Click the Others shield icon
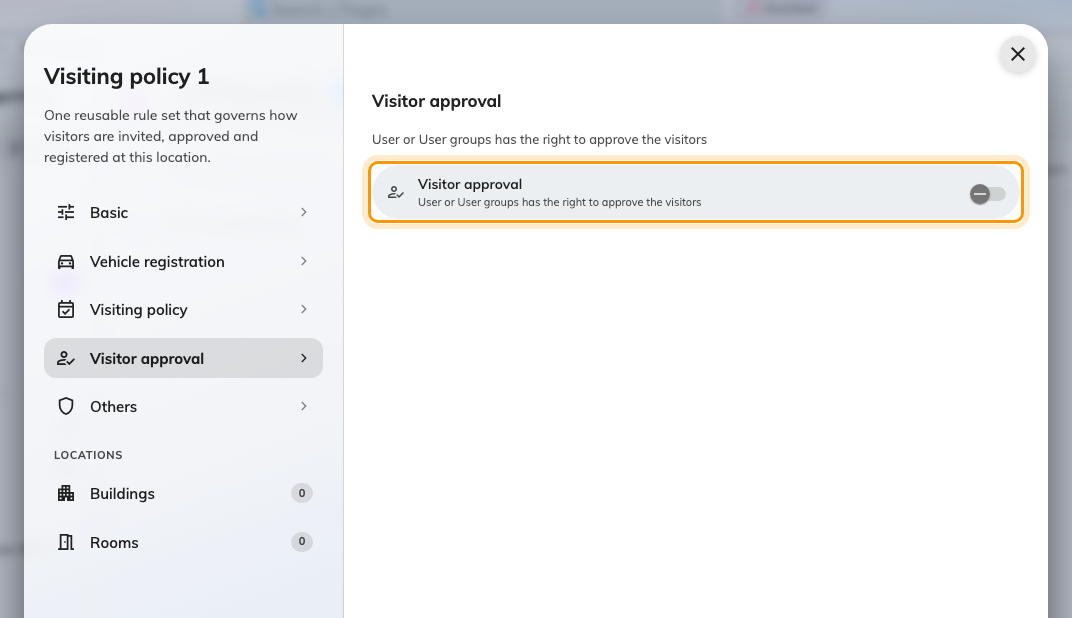This screenshot has height=618, width=1072. click(x=66, y=407)
